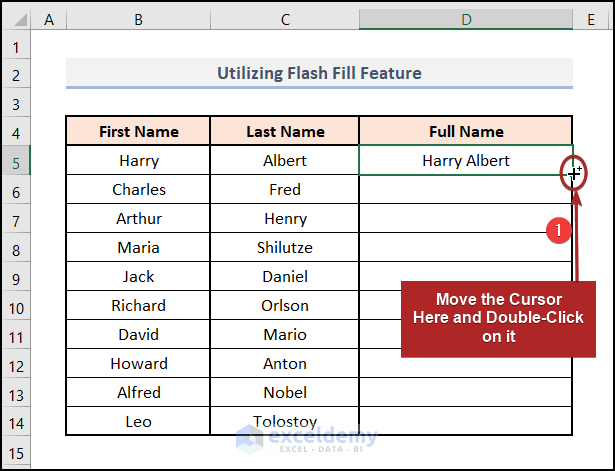This screenshot has height=471, width=615.
Task: Select column A header
Action: pyautogui.click(x=49, y=19)
